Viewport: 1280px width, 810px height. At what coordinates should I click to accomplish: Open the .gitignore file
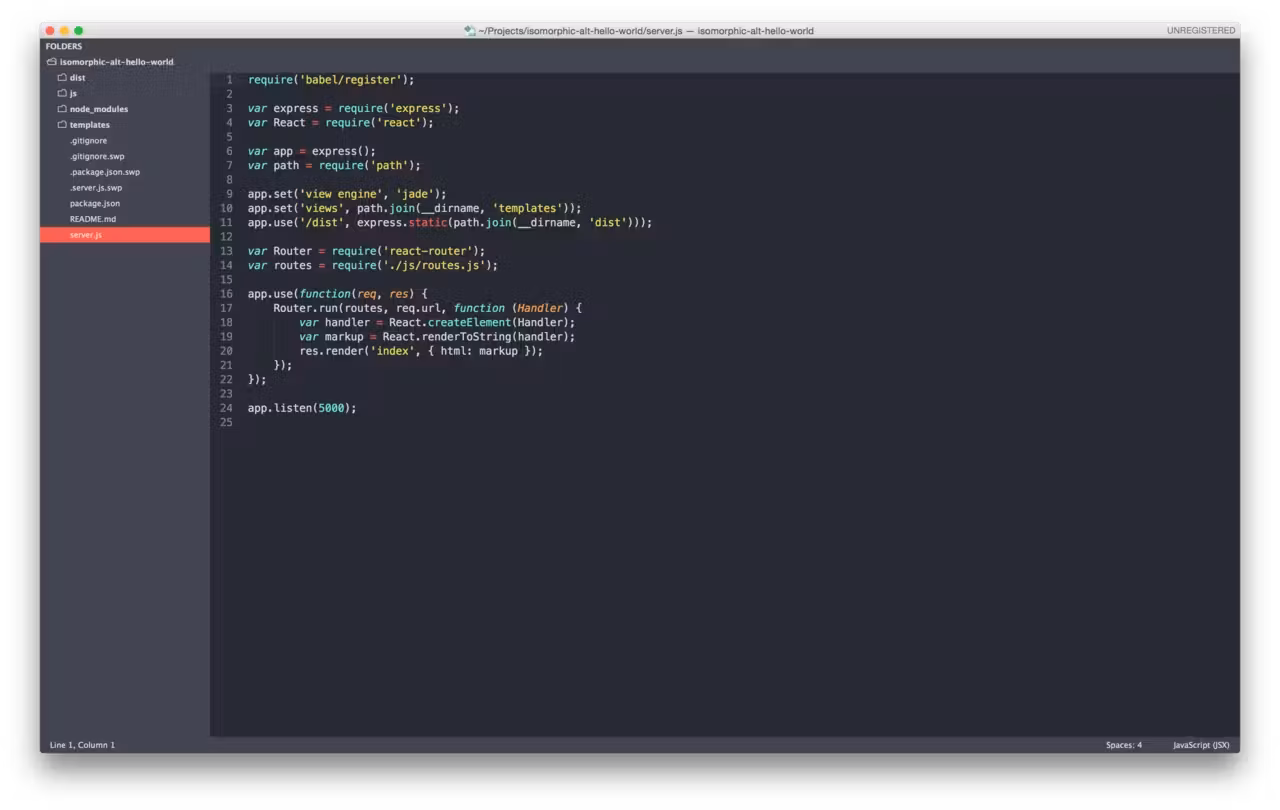tap(88, 141)
